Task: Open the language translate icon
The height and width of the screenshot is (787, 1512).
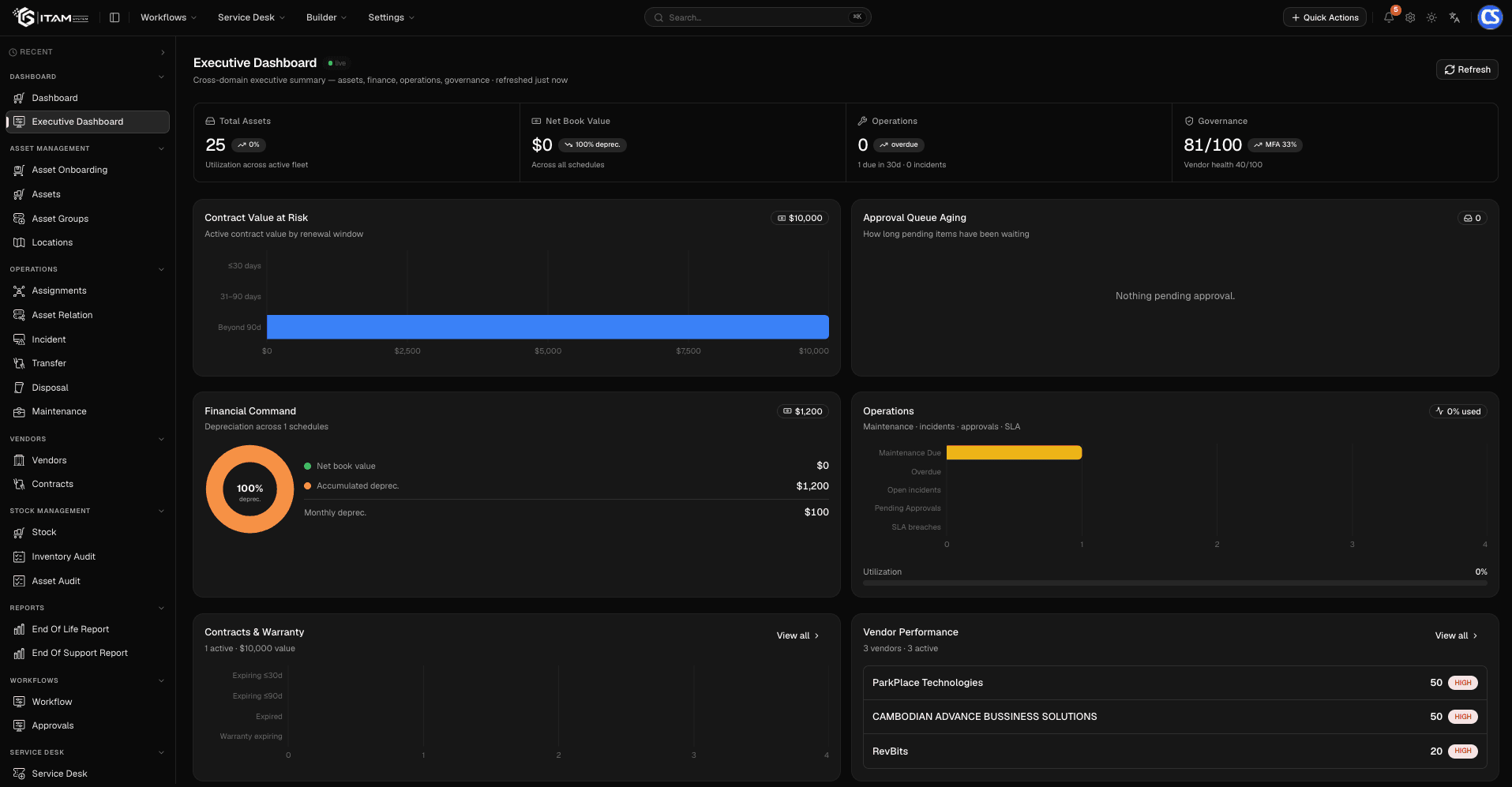Action: coord(1454,17)
